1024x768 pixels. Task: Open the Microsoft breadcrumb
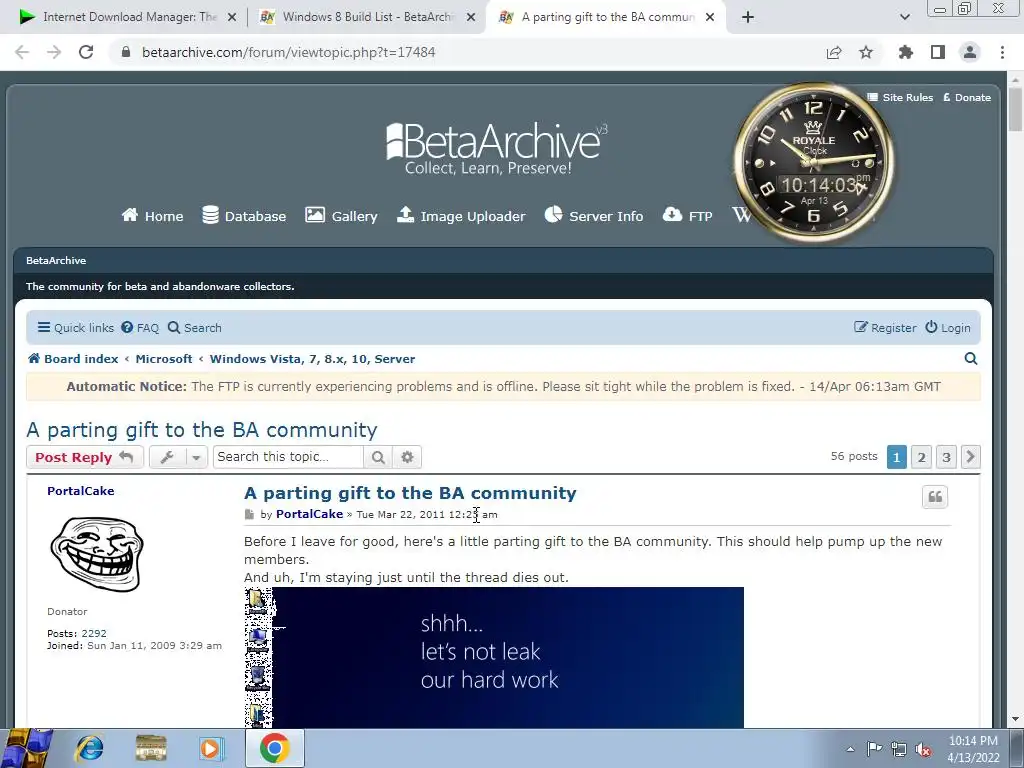coord(164,359)
